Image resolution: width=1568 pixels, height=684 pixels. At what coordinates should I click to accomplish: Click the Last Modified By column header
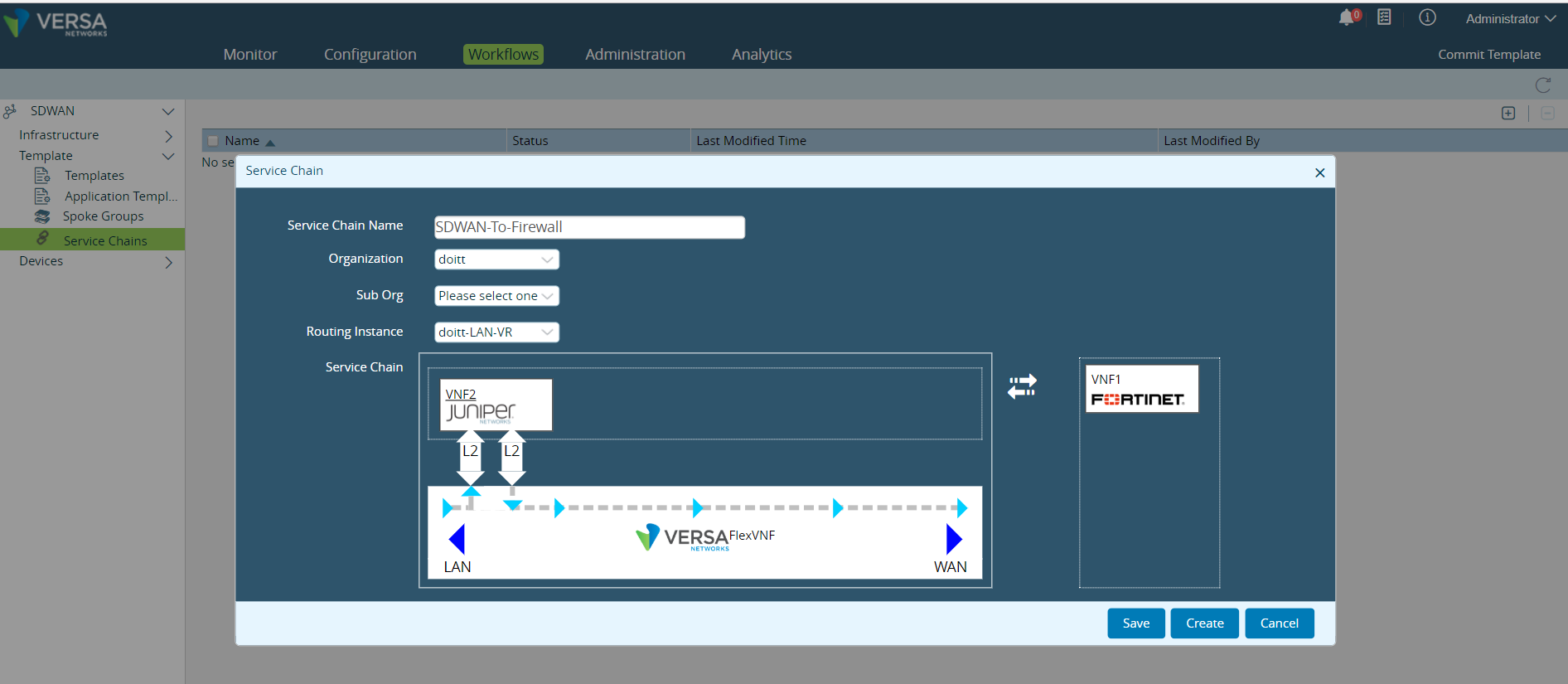(1362, 141)
